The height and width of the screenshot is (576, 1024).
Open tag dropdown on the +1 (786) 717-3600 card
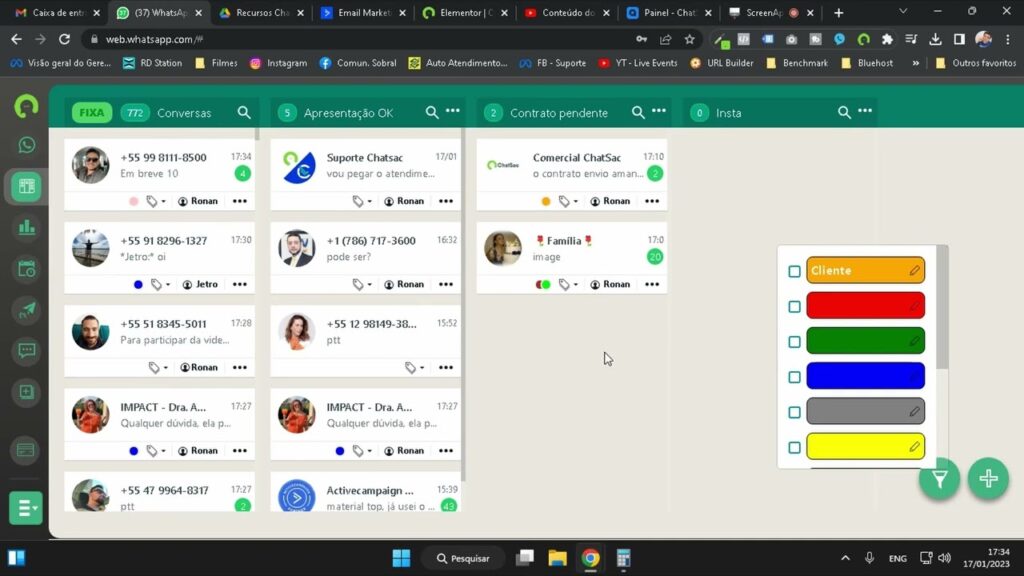point(362,284)
